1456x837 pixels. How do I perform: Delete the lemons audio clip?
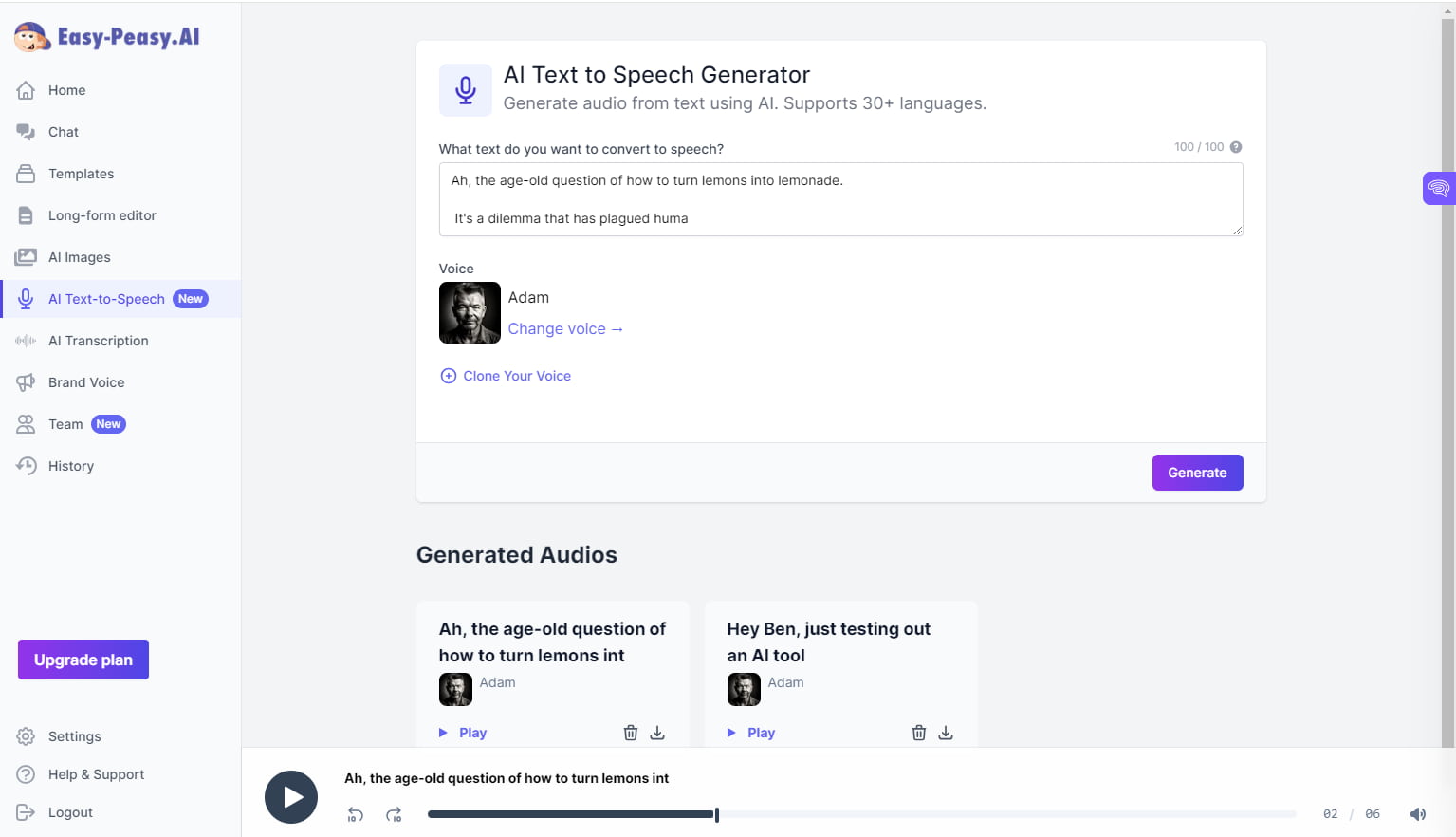coord(631,733)
